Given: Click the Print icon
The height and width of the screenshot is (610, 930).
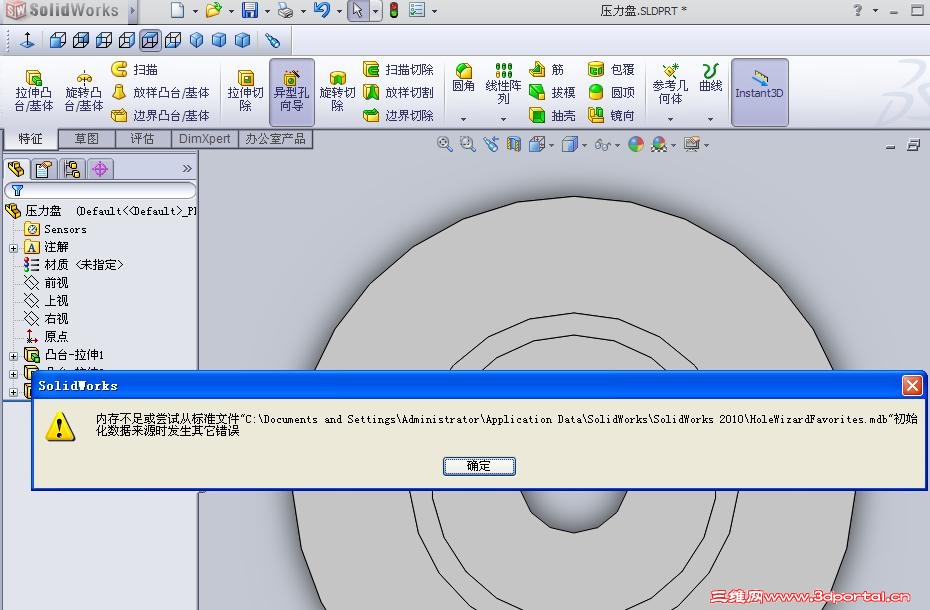Looking at the screenshot, I should pos(285,10).
